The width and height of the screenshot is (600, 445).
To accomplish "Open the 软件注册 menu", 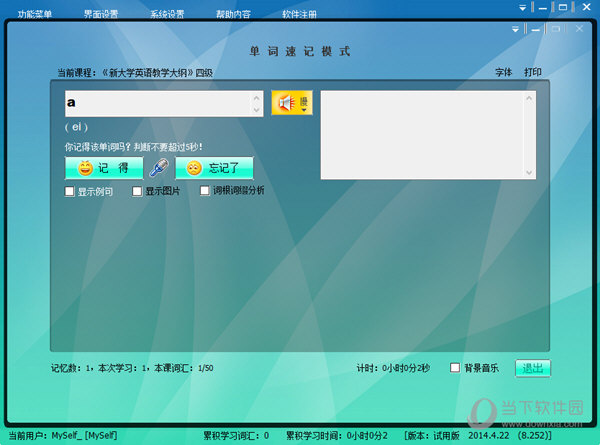I will point(299,14).
